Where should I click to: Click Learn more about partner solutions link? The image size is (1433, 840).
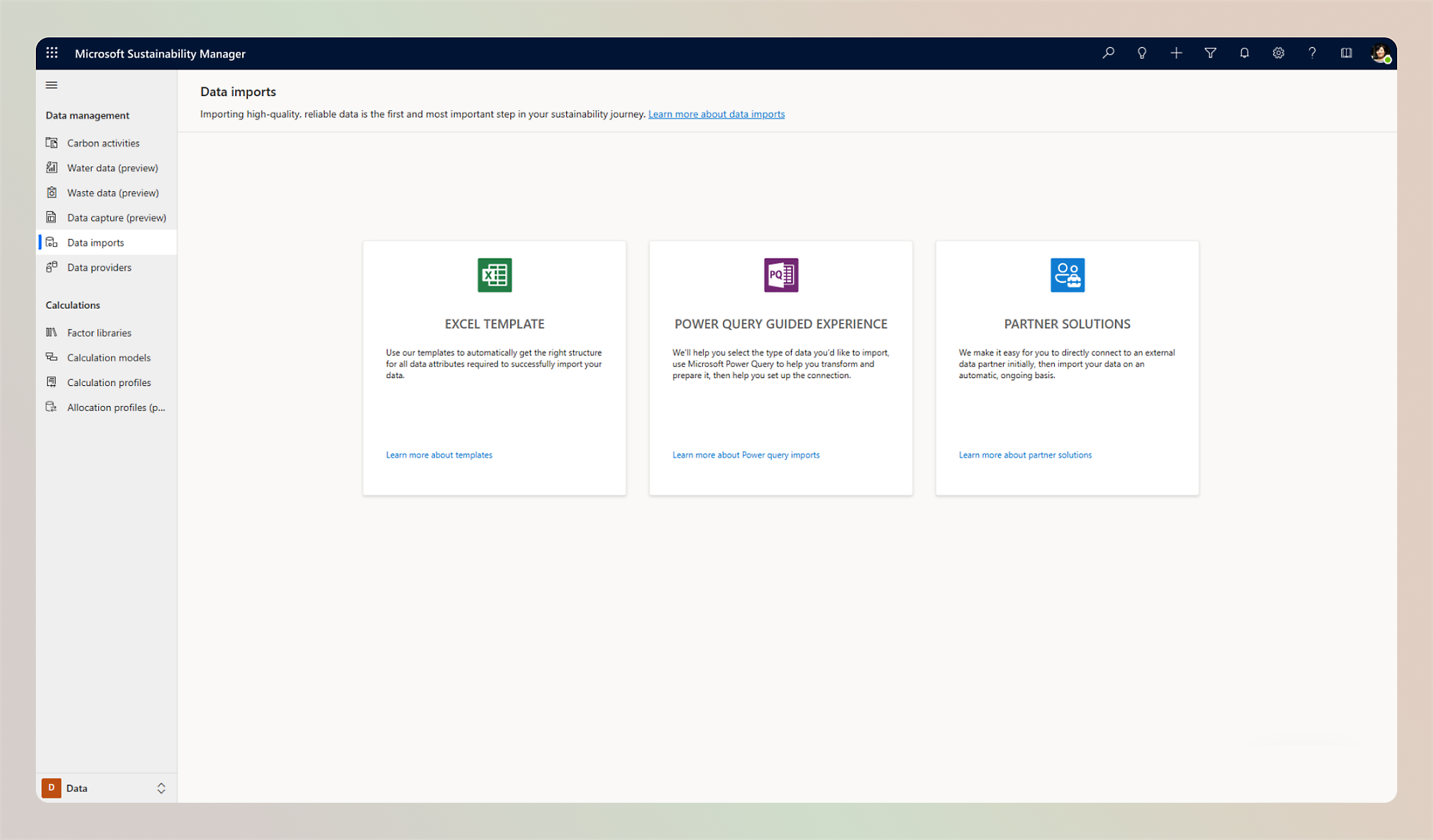coord(1025,454)
